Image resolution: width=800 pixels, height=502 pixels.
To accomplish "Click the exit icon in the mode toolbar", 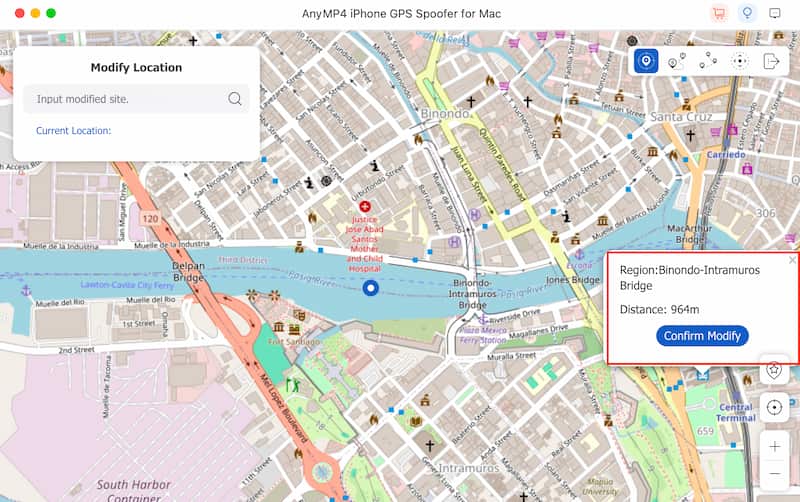I will 771,61.
